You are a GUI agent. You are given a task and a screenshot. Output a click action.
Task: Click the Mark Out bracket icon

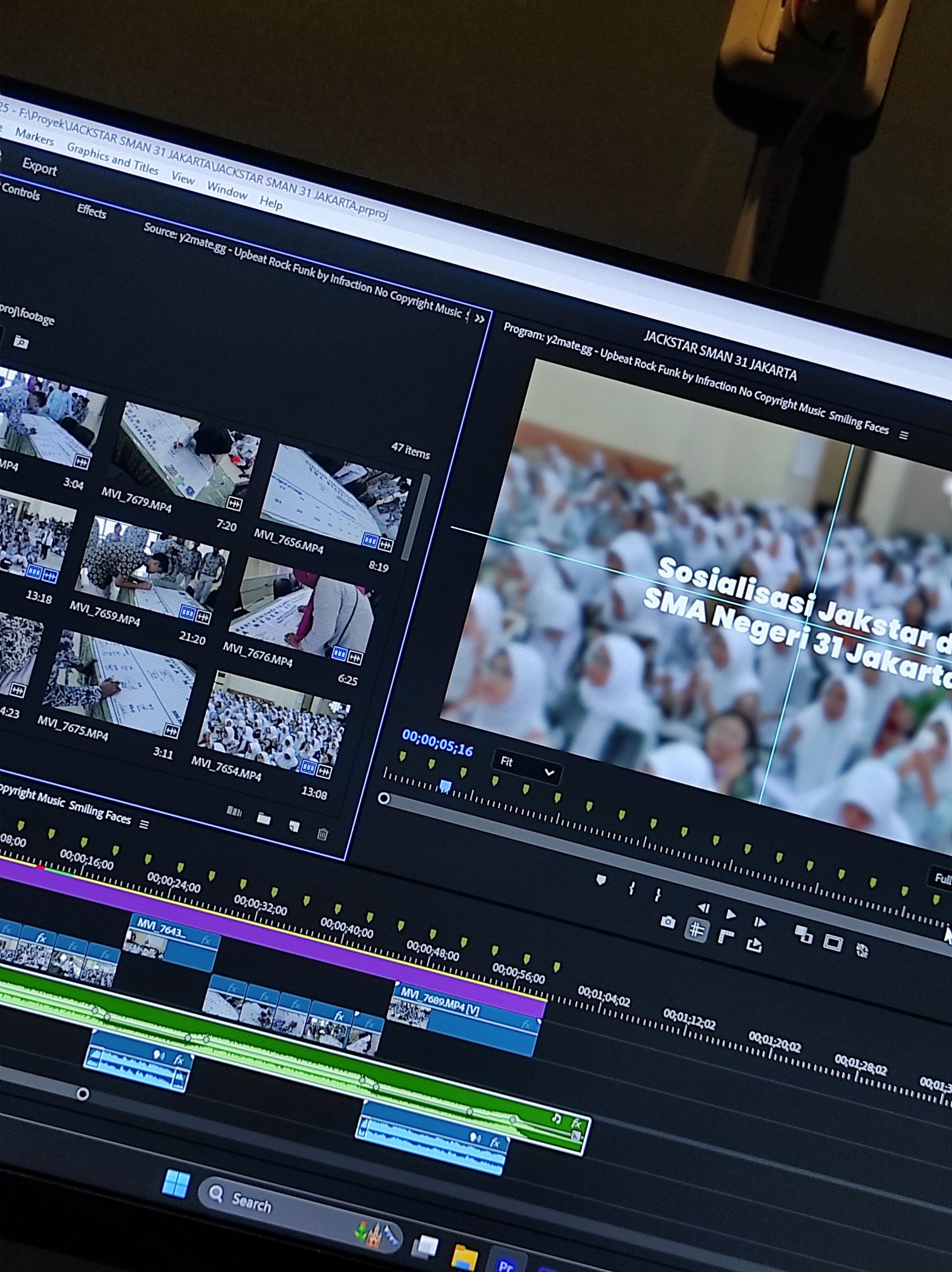coord(657,895)
